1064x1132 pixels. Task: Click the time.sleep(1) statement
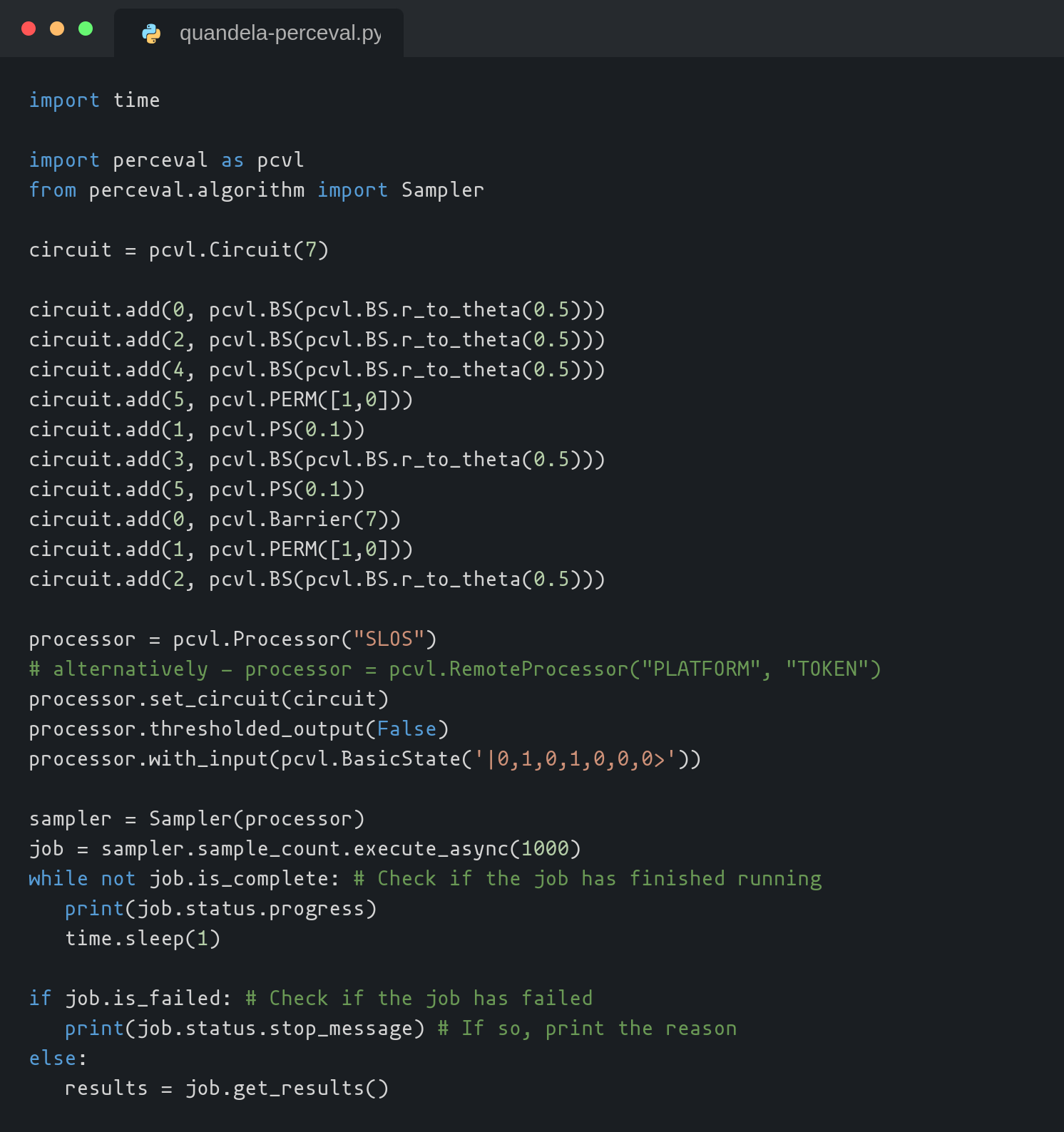tap(143, 938)
